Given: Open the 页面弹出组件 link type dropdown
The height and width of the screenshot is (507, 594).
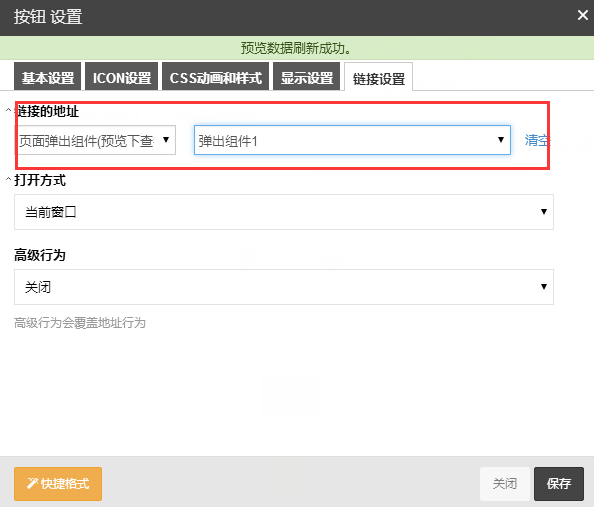Looking at the screenshot, I should coord(95,141).
